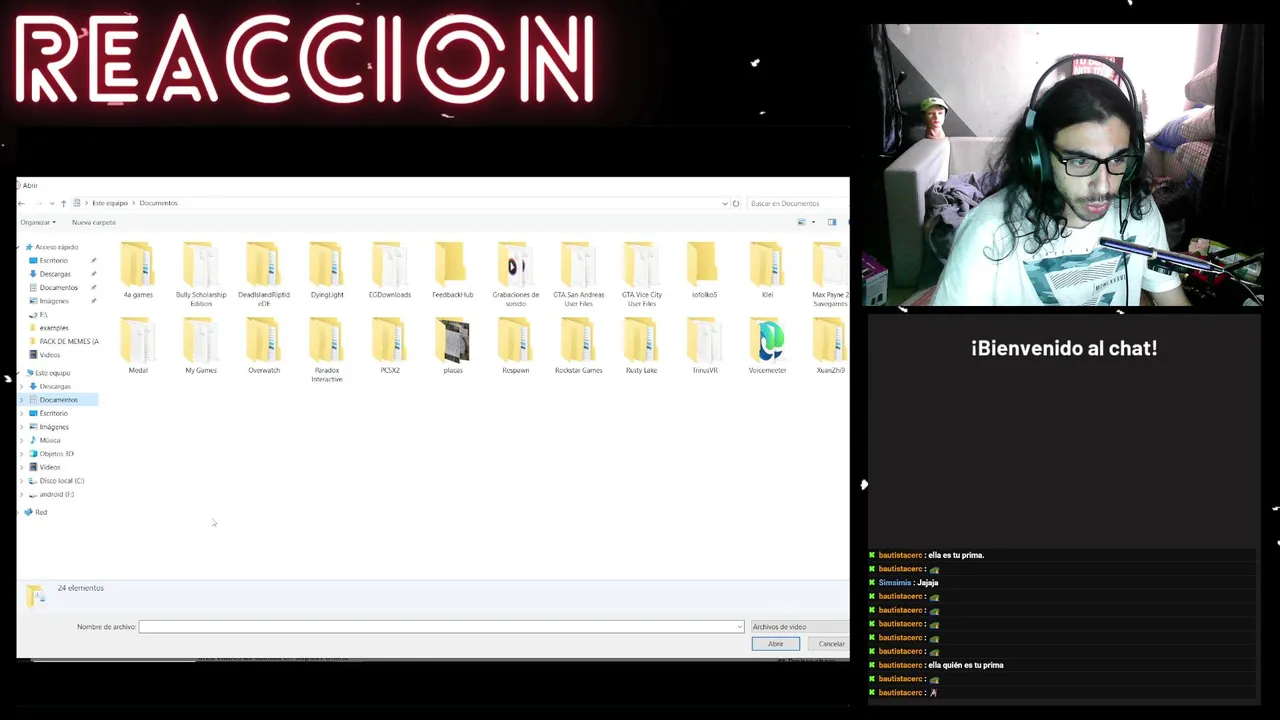1280x720 pixels.
Task: Click Este equipo in the address path
Action: point(110,203)
